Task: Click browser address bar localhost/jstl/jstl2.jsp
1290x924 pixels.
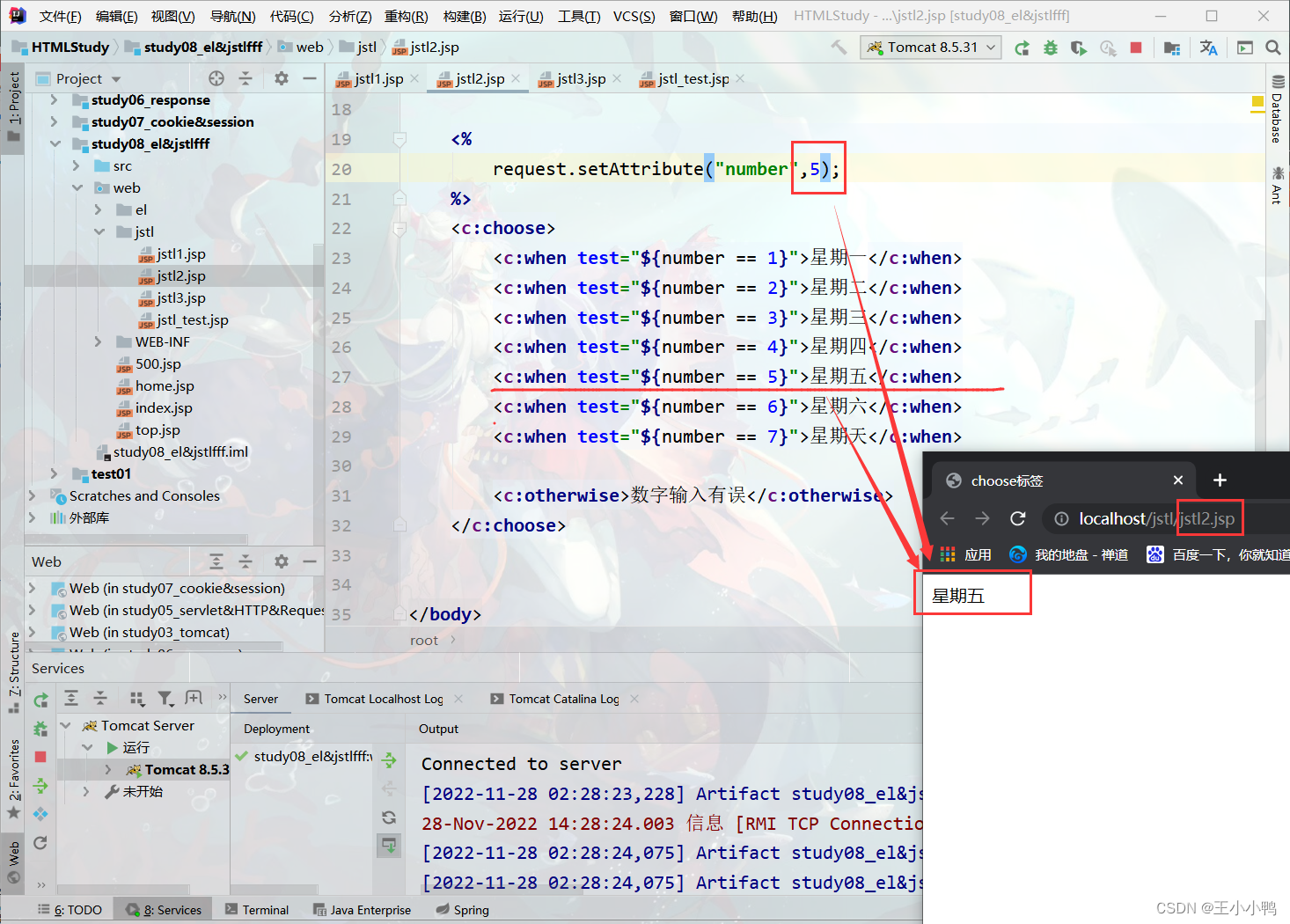Action: click(x=1156, y=518)
